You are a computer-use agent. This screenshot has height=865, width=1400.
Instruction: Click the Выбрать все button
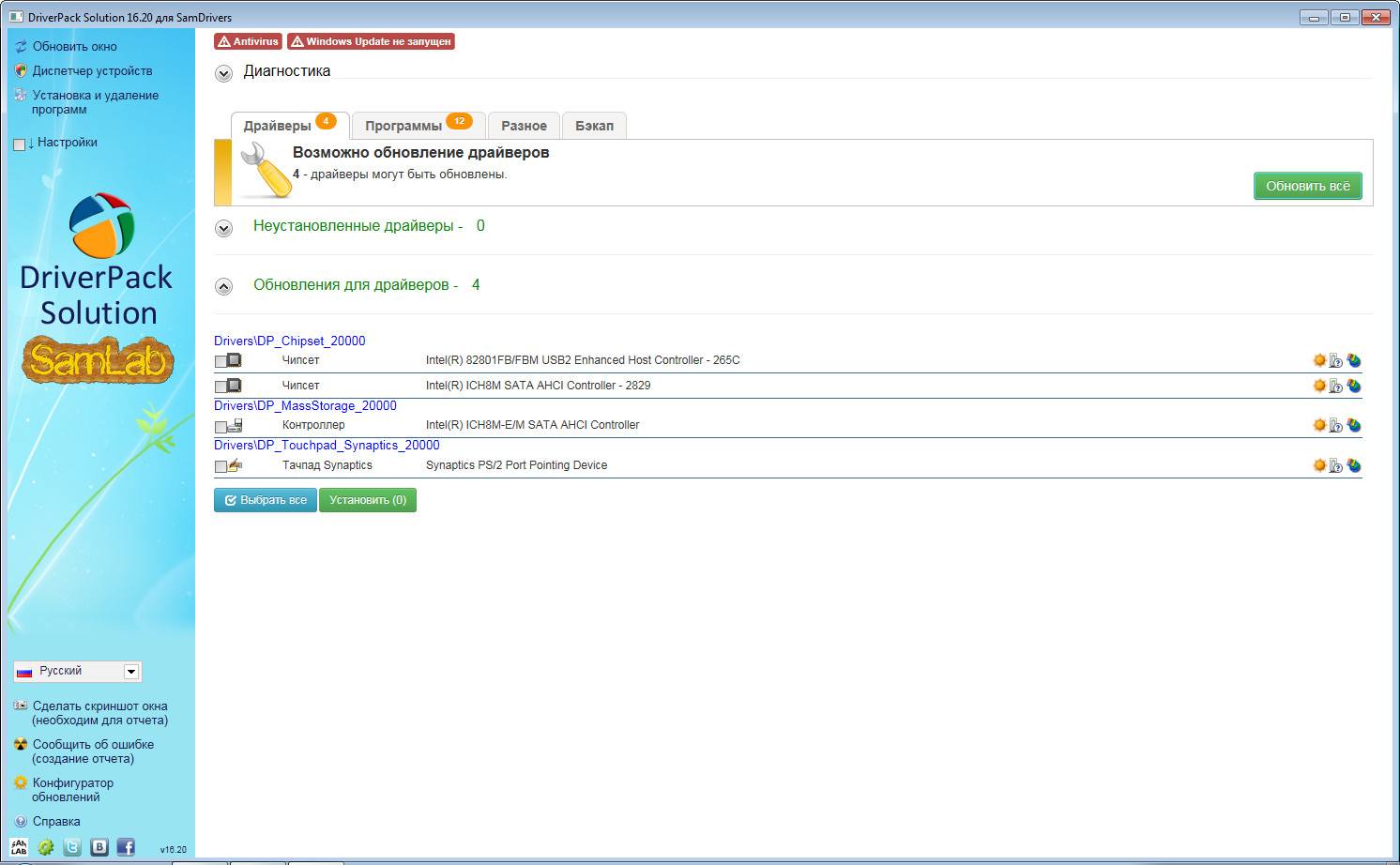[x=266, y=500]
